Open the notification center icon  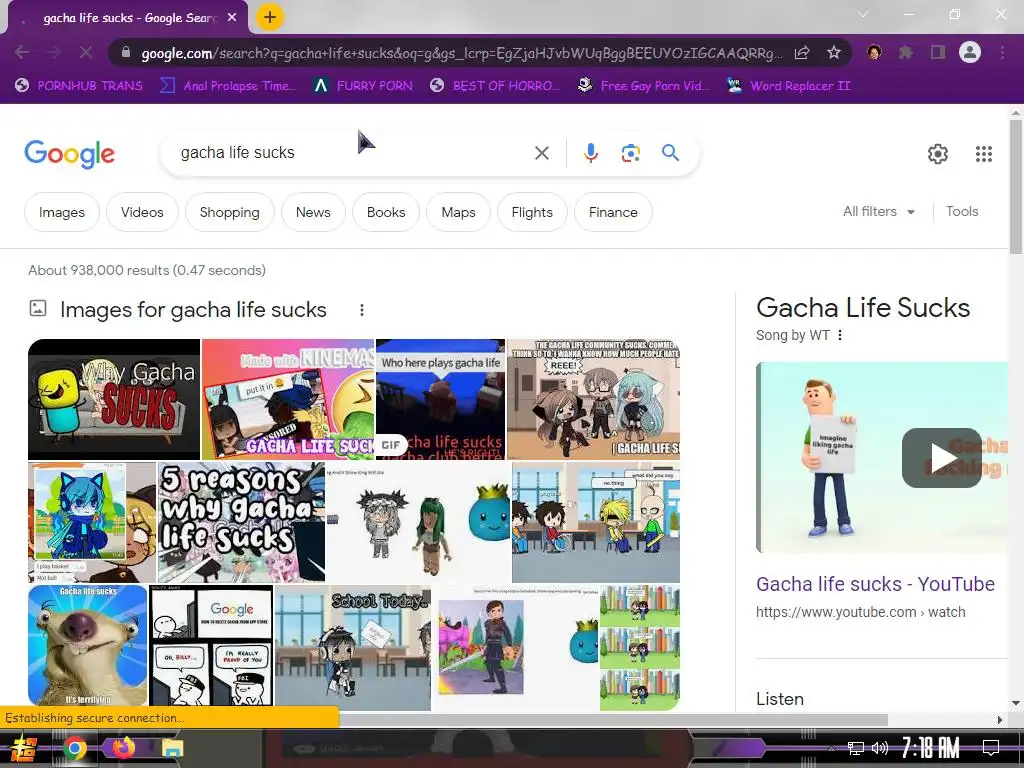[x=991, y=747]
